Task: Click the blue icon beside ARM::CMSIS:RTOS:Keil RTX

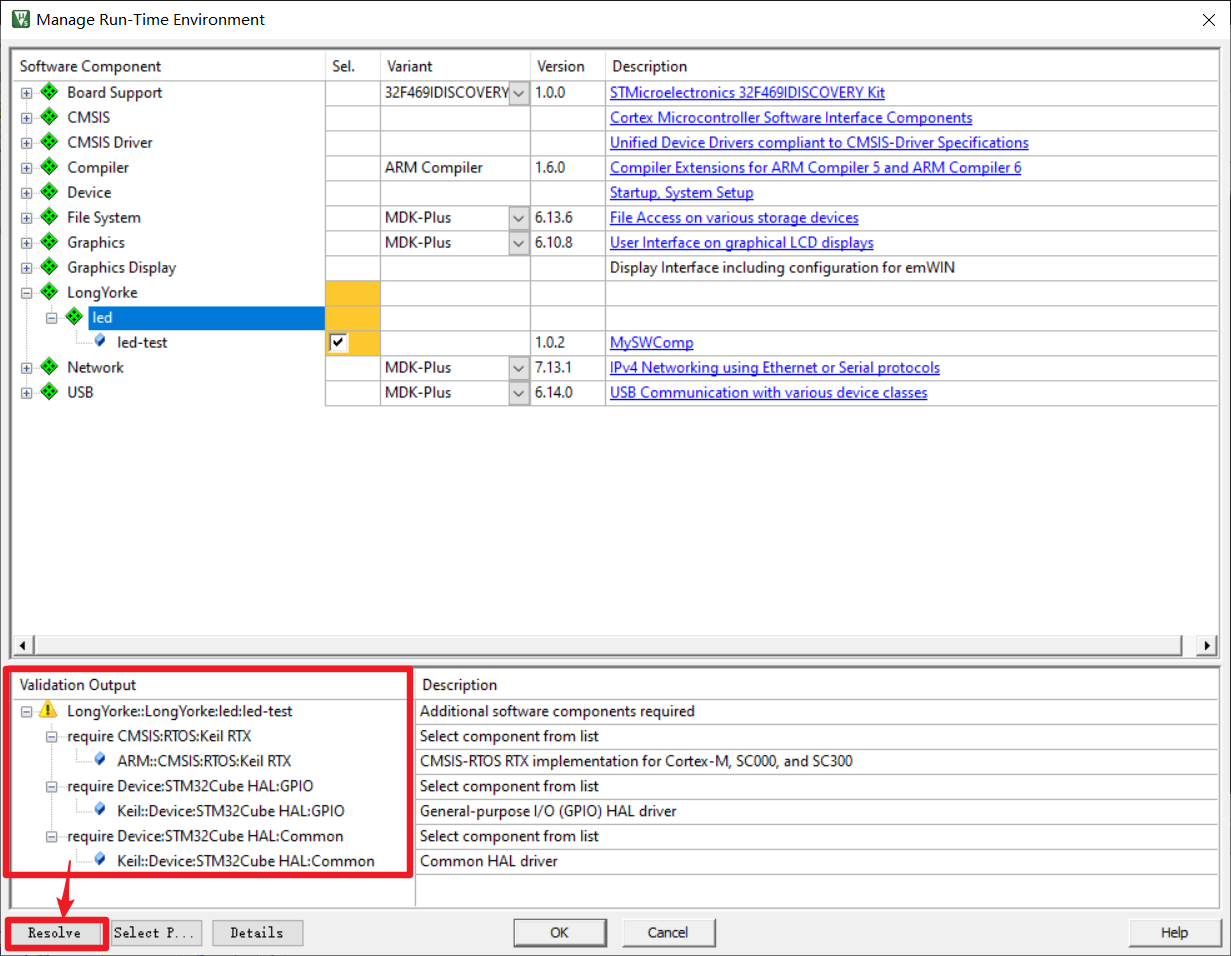Action: tap(100, 760)
